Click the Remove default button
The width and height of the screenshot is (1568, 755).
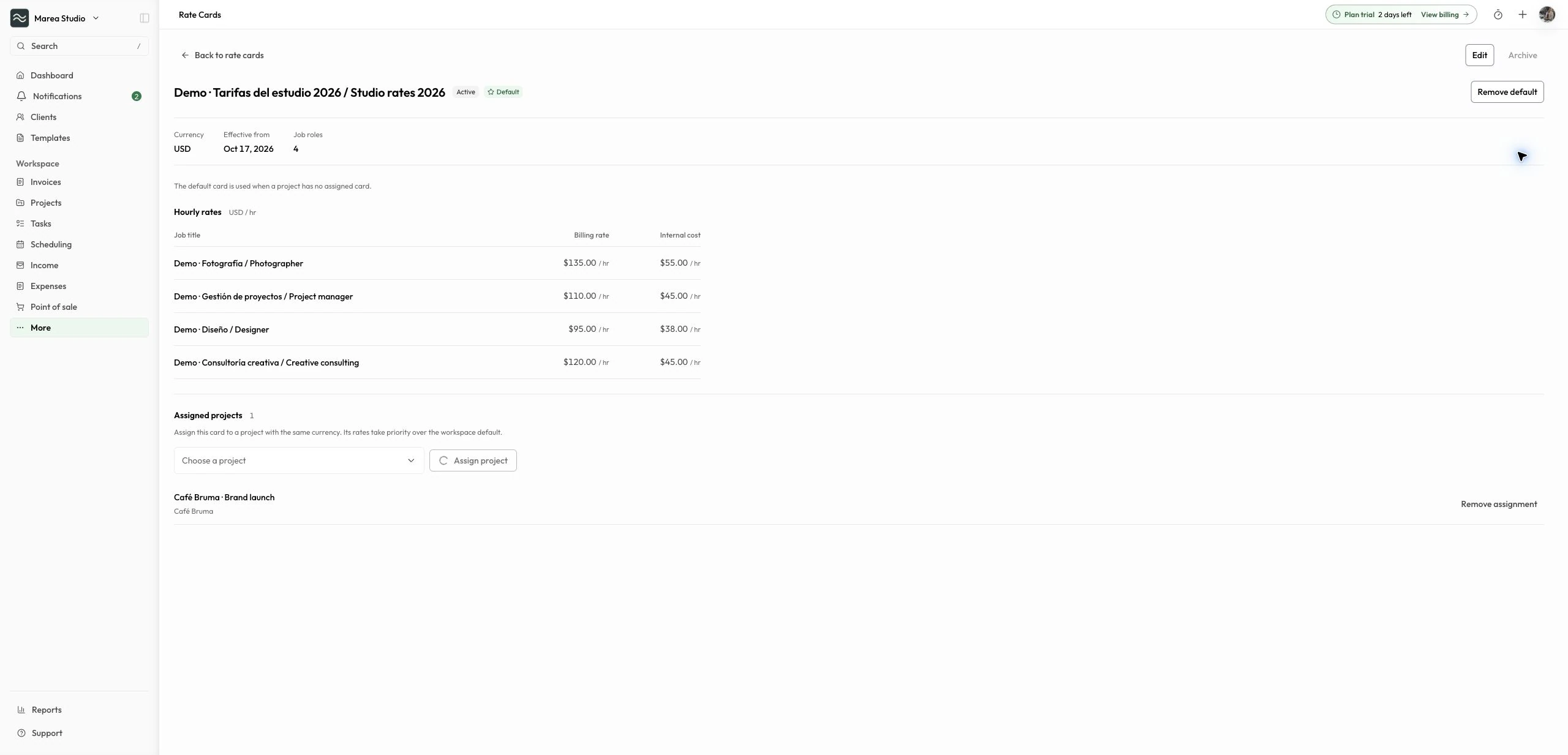(1507, 92)
